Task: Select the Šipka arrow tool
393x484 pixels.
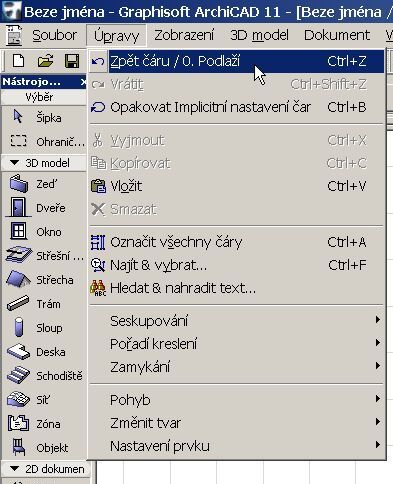Action: (43, 118)
